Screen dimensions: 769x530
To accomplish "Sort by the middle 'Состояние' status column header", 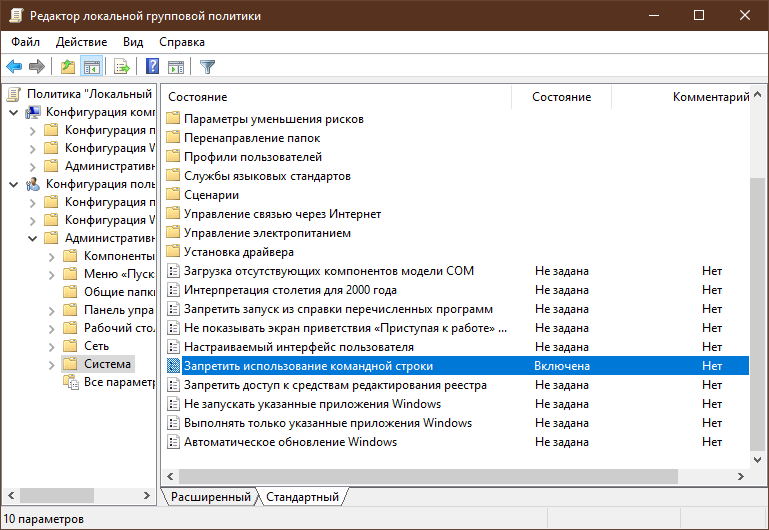I will [562, 97].
